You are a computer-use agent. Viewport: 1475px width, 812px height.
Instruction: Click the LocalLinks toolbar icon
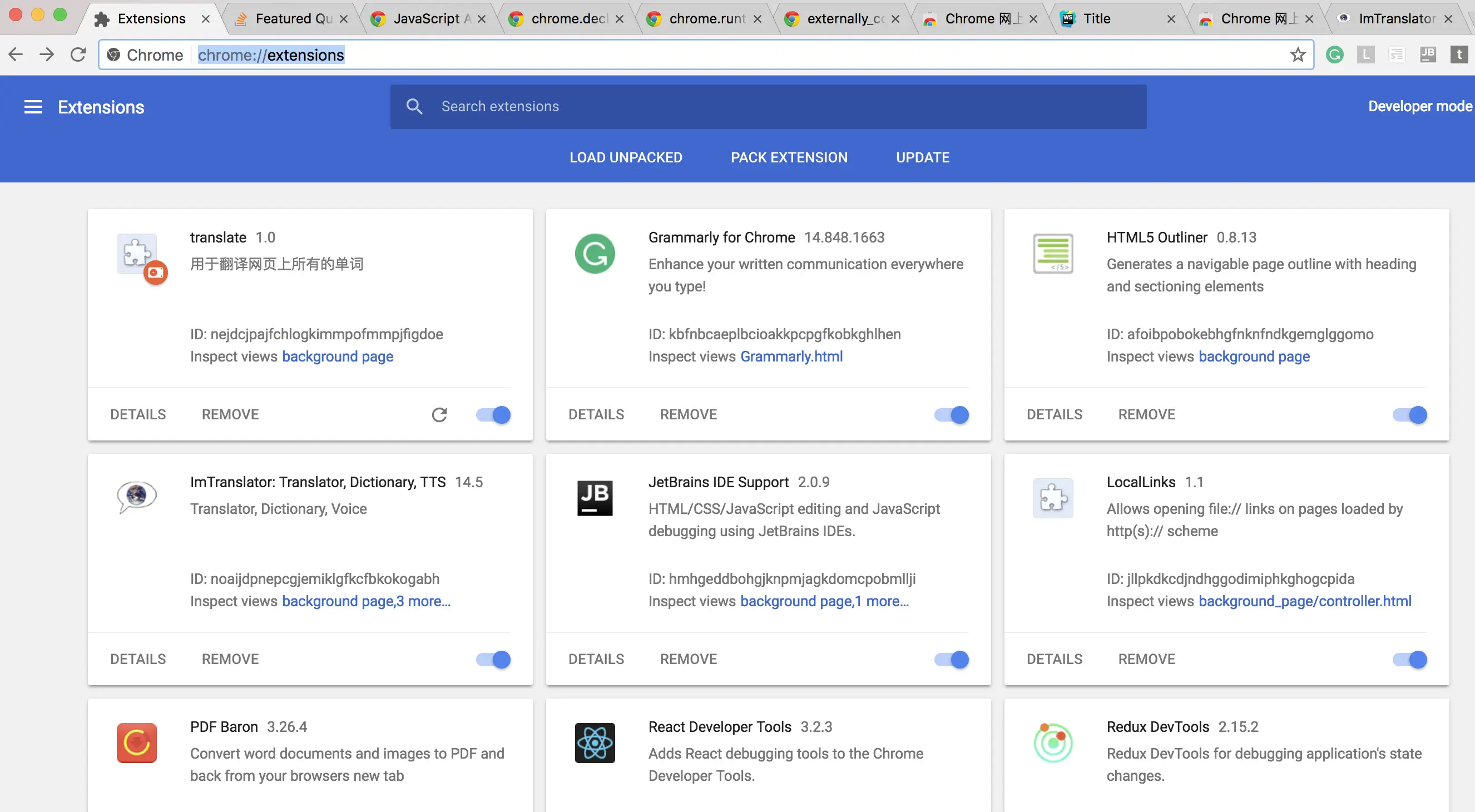1365,55
